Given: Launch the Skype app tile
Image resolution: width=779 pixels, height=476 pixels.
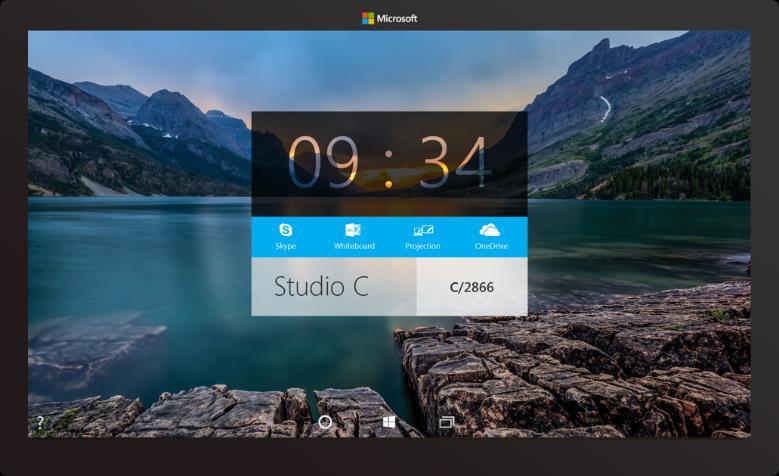Looking at the screenshot, I should tap(286, 237).
